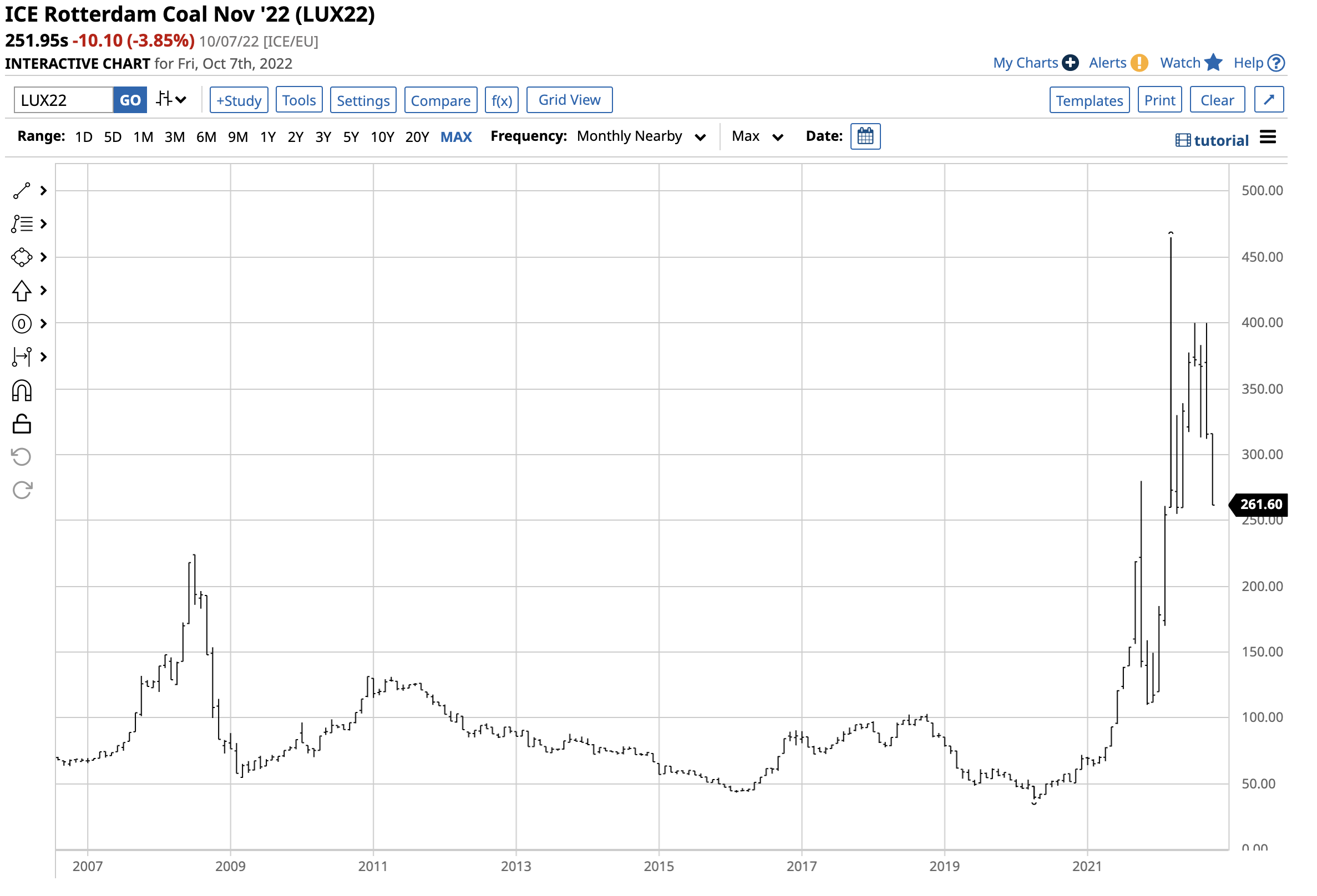Toggle the magnet snap mode
Image resolution: width=1317 pixels, height=896 pixels.
(x=22, y=391)
